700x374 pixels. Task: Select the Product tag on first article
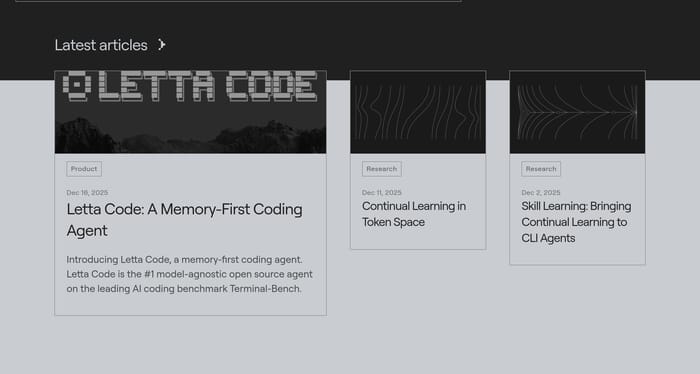[84, 169]
